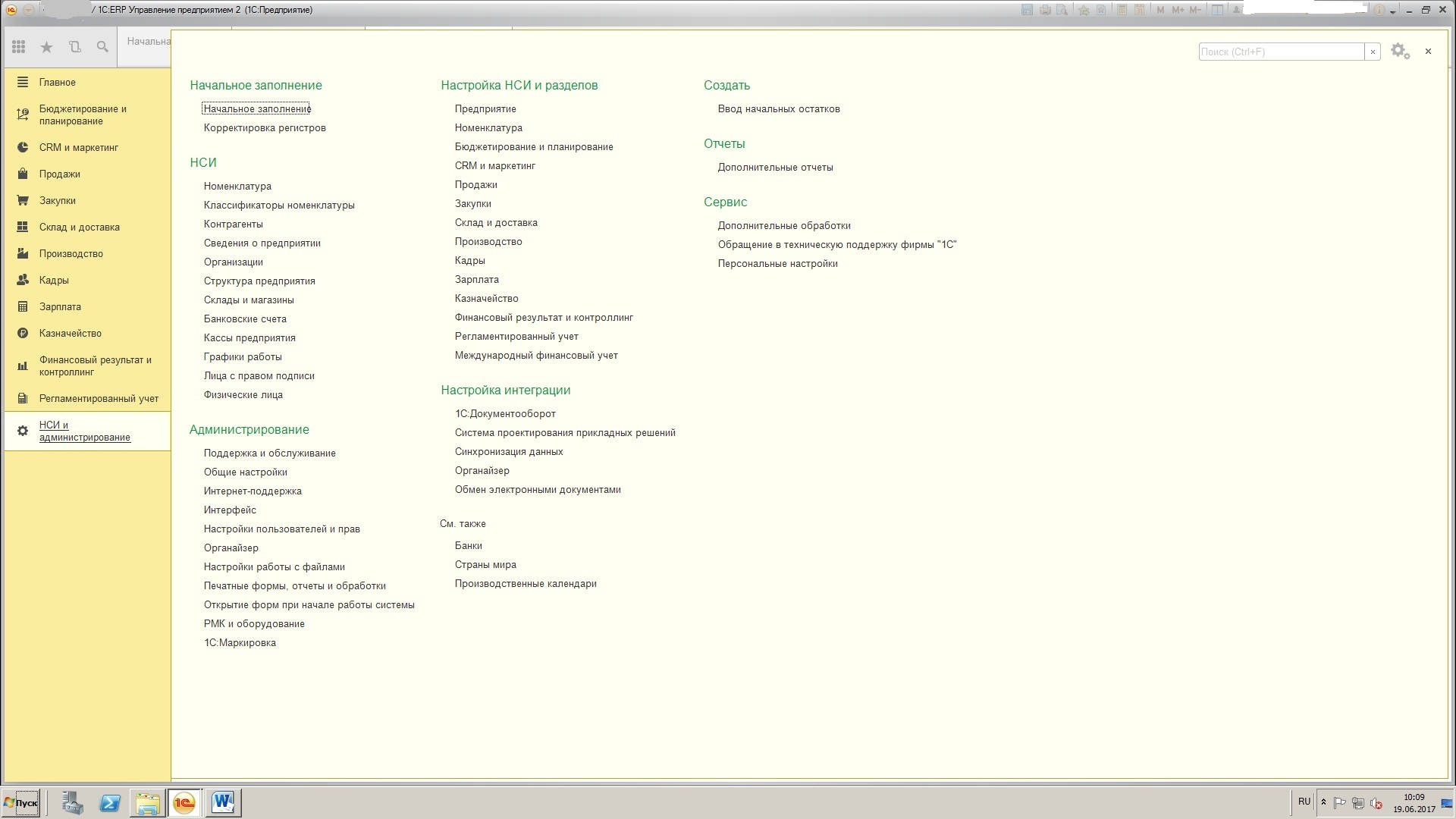Click the Save diskette icon in title bar

[x=1027, y=10]
